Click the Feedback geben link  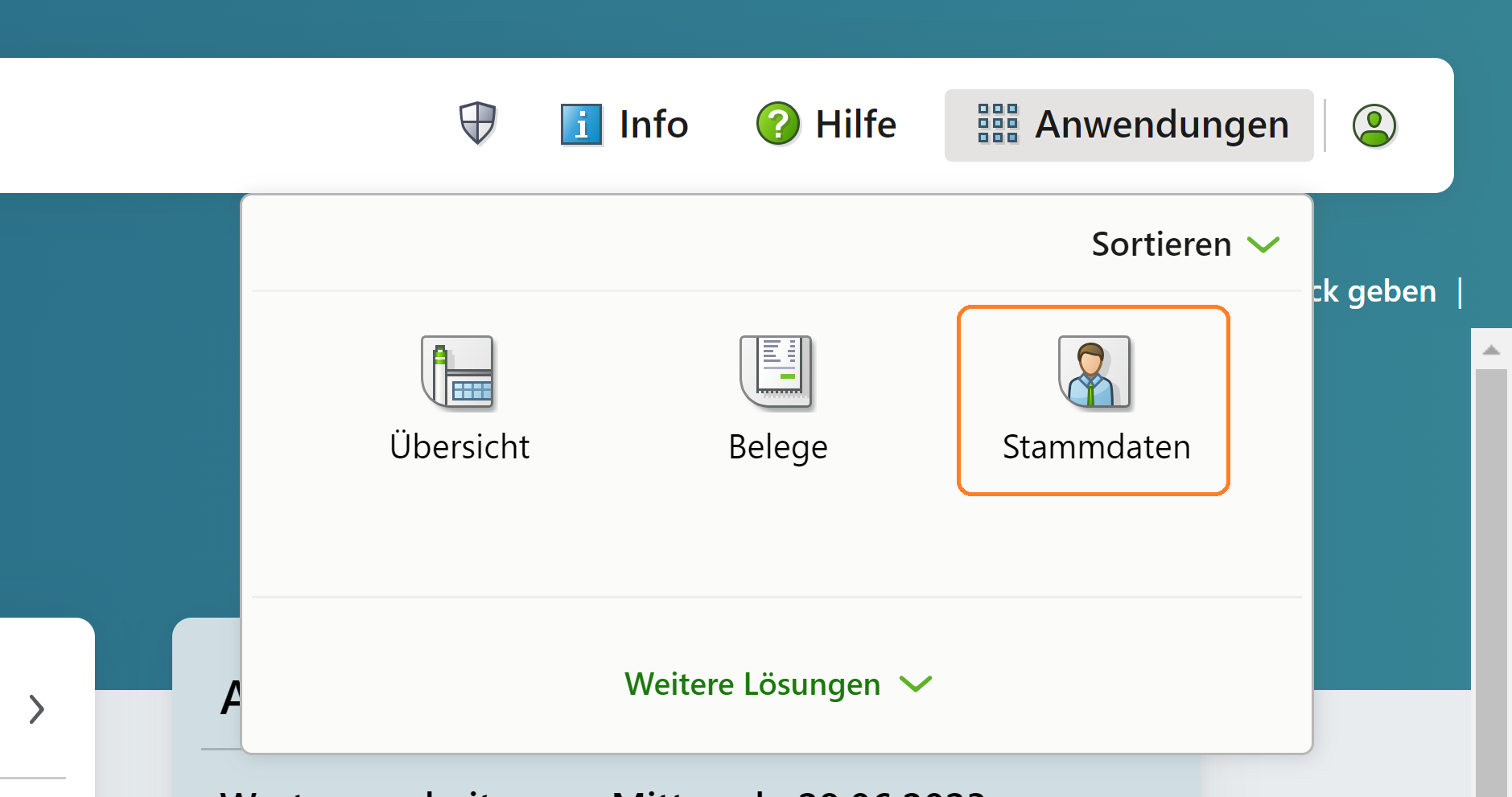coord(1374,291)
